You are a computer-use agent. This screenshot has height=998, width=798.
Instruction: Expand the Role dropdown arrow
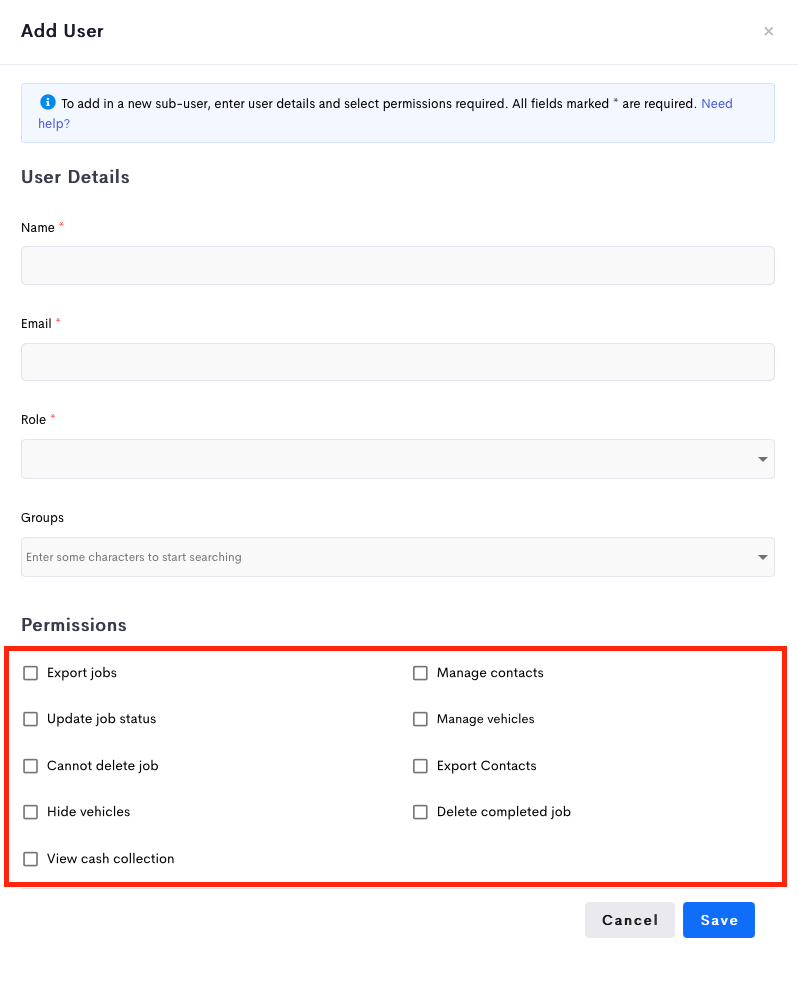[x=762, y=459]
